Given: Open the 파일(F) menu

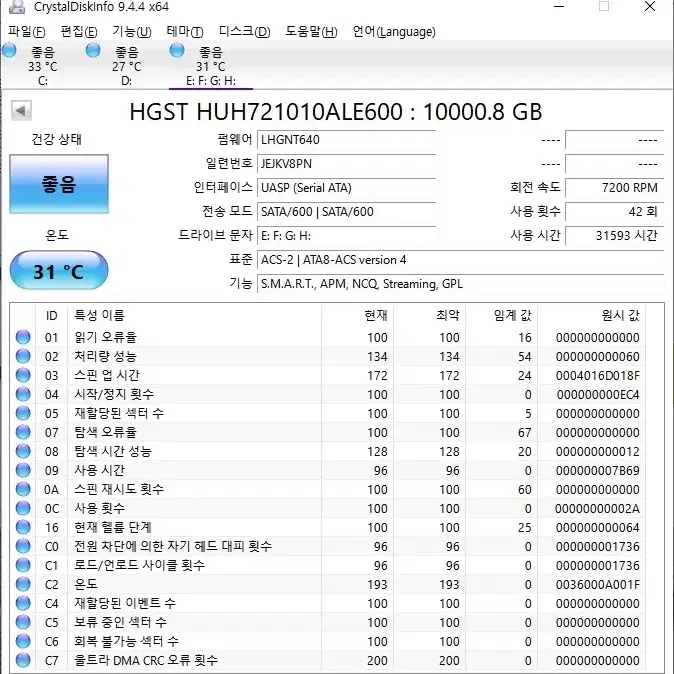Looking at the screenshot, I should pyautogui.click(x=27, y=32).
